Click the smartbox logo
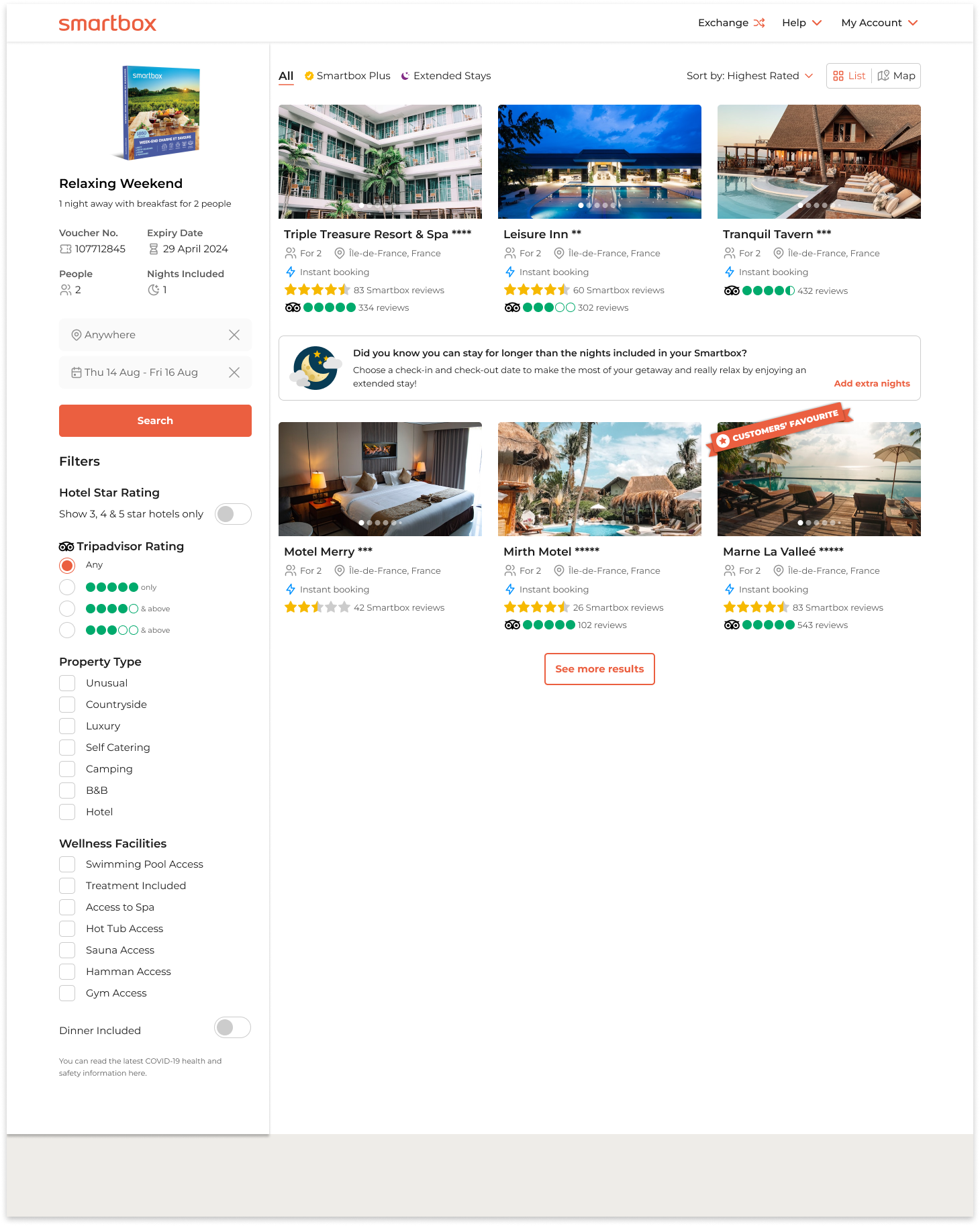 [107, 23]
